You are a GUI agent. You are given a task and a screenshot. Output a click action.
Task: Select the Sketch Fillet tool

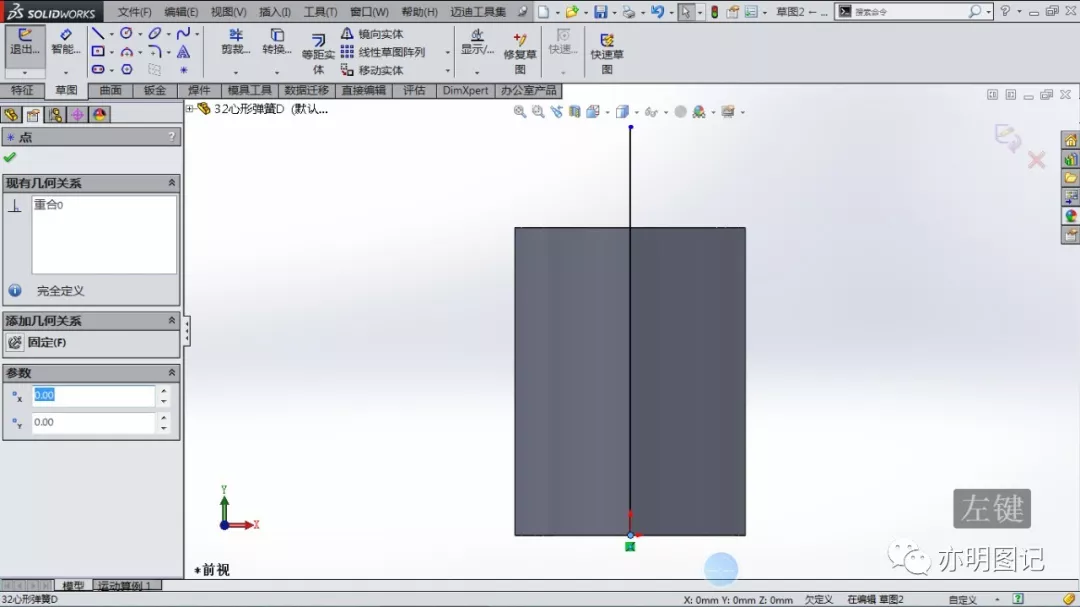click(x=154, y=52)
